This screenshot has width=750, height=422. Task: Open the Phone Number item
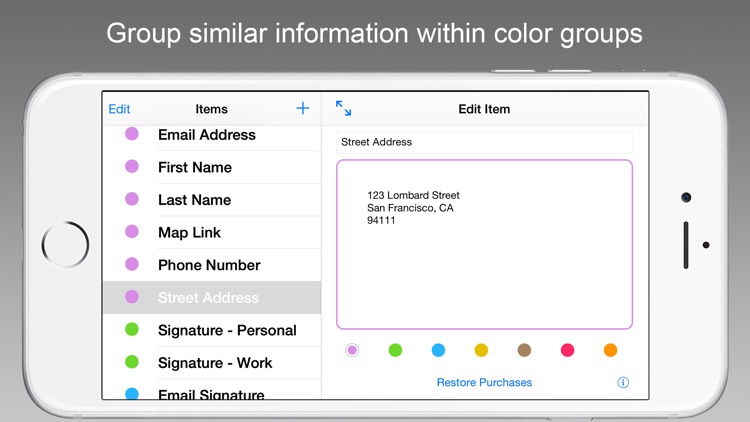click(209, 265)
